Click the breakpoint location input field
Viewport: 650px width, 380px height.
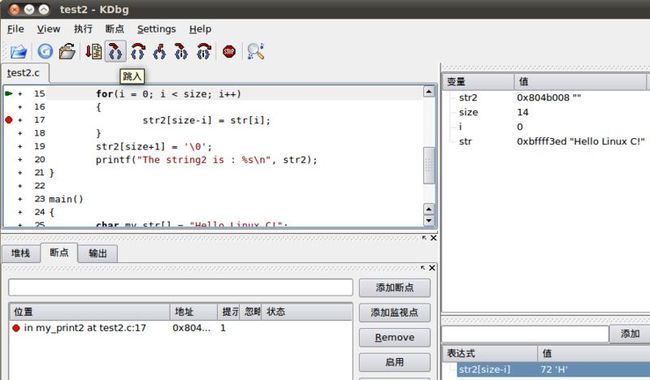(180, 287)
